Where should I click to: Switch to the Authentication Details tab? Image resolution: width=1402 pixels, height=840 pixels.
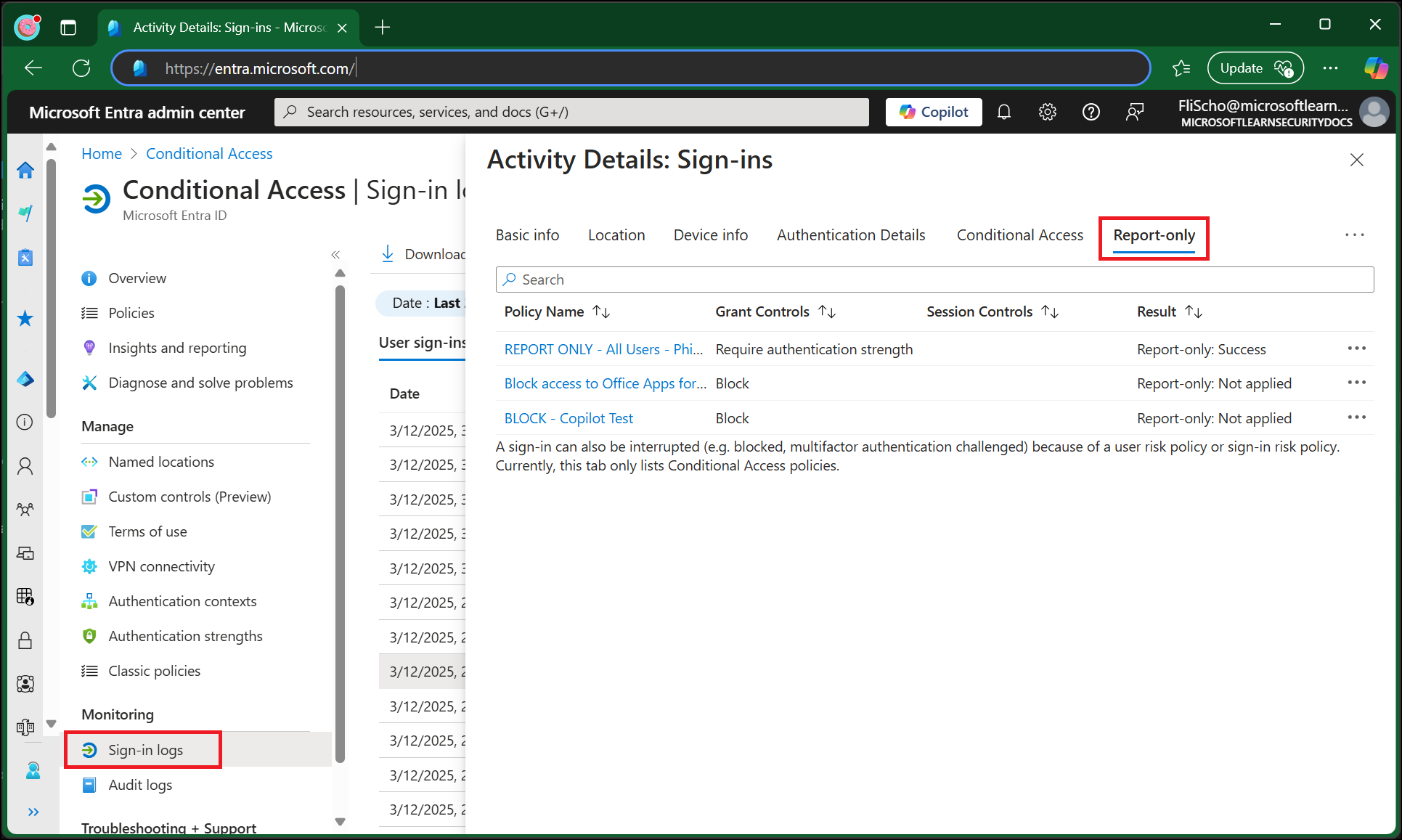(x=851, y=235)
